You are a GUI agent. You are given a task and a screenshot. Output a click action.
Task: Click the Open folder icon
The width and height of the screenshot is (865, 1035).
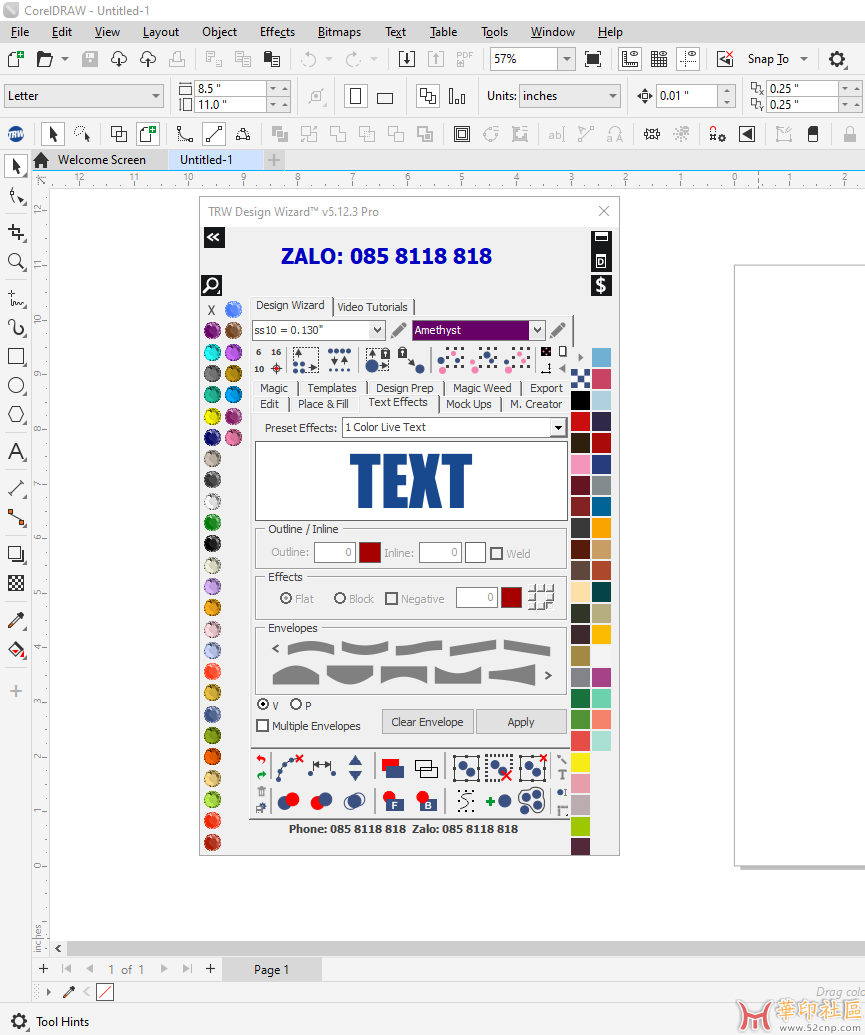click(x=44, y=59)
